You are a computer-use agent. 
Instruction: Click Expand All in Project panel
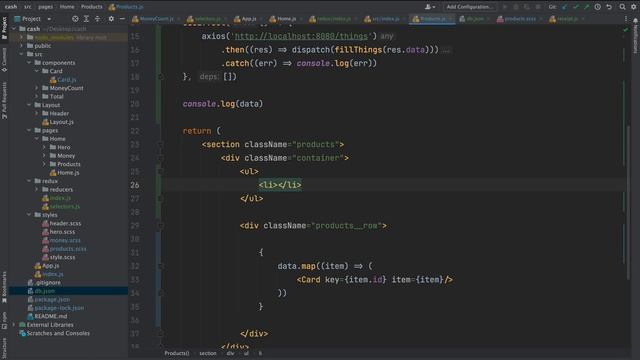pyautogui.click(x=86, y=19)
